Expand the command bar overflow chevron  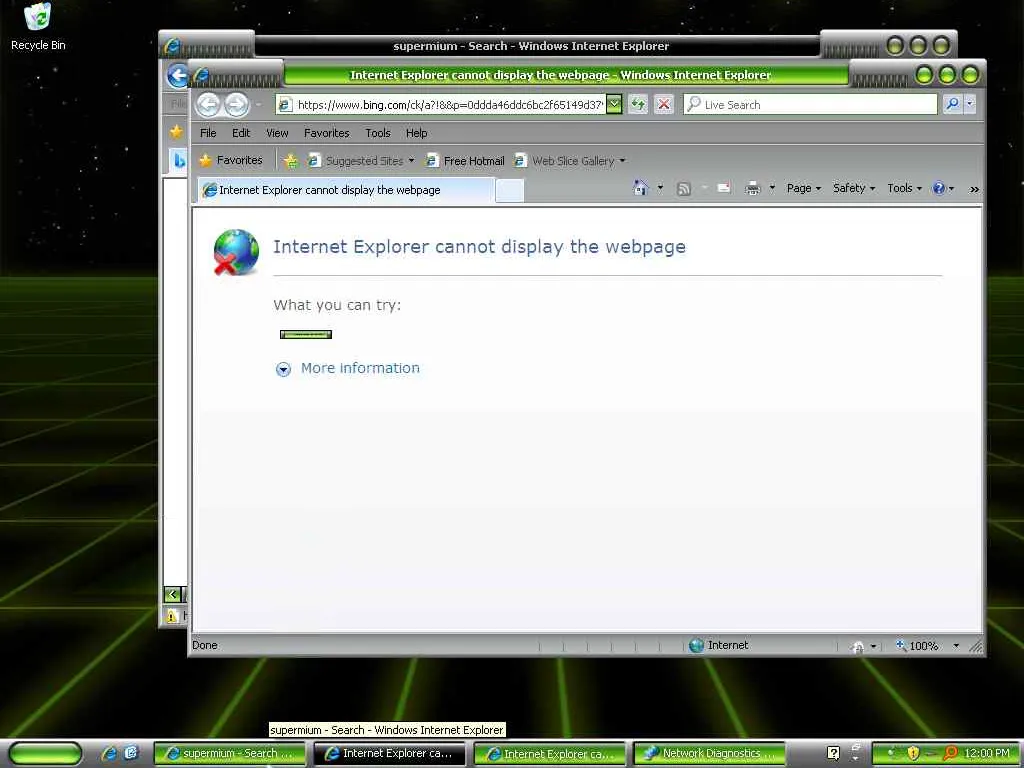(974, 189)
